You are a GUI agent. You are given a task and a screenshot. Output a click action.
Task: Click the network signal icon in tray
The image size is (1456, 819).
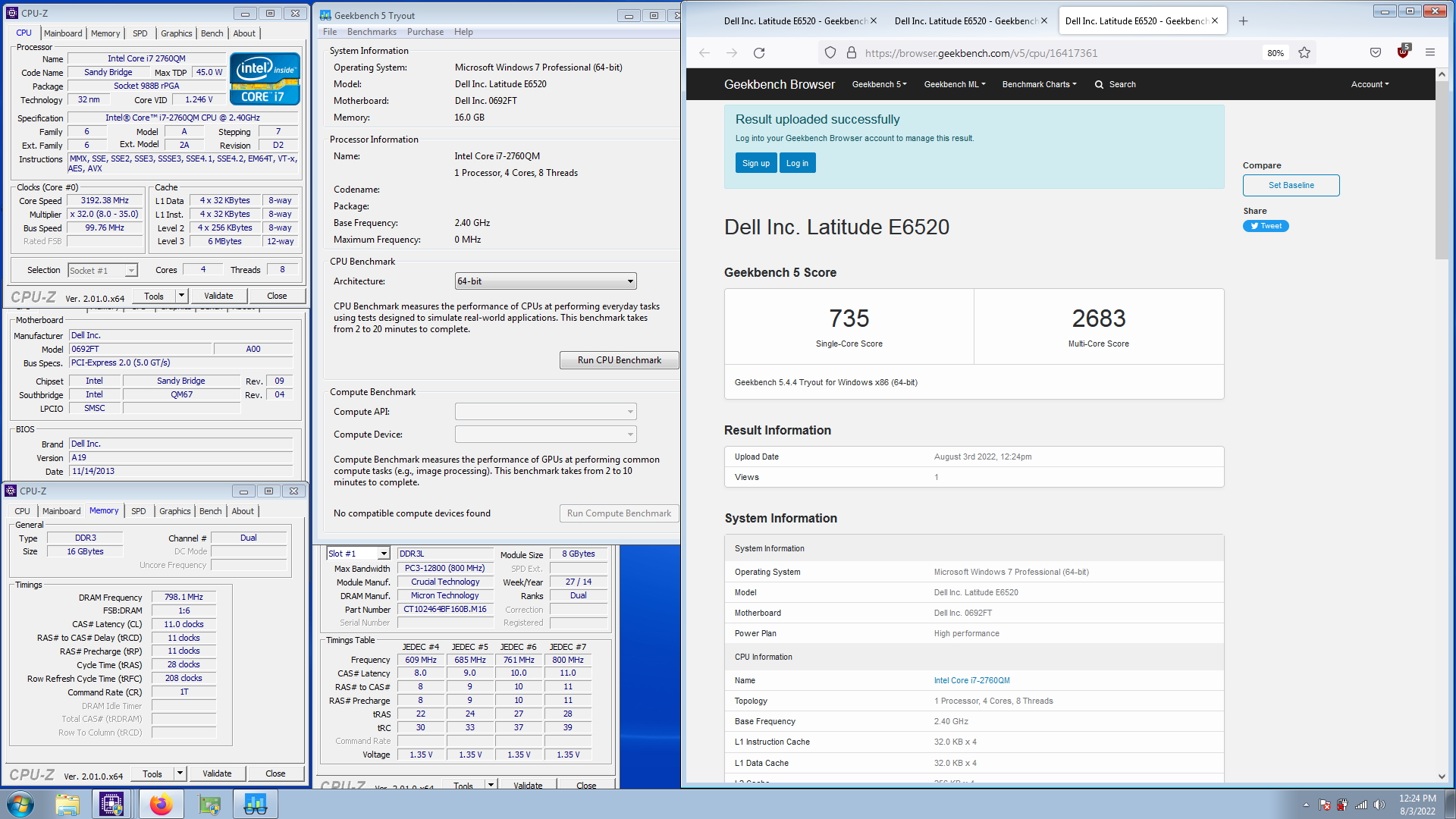[1361, 805]
